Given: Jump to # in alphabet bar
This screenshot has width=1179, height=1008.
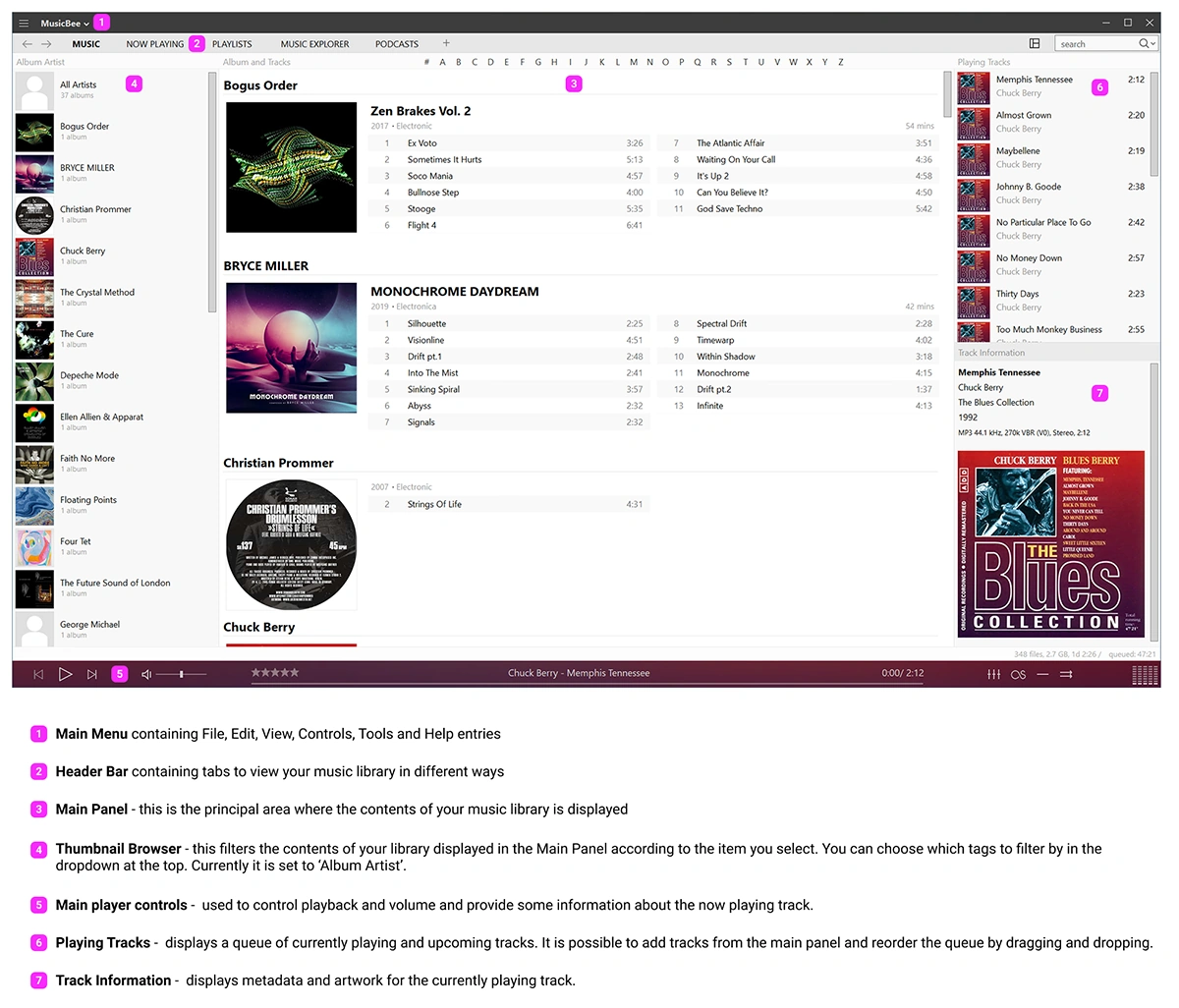Looking at the screenshot, I should (x=426, y=62).
